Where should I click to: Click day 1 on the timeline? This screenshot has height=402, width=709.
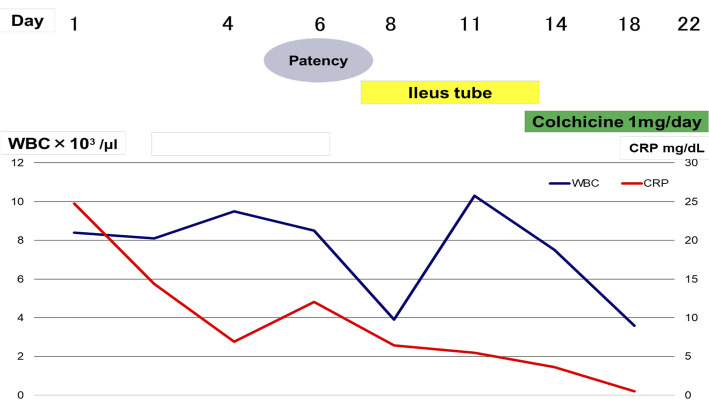pyautogui.click(x=75, y=24)
